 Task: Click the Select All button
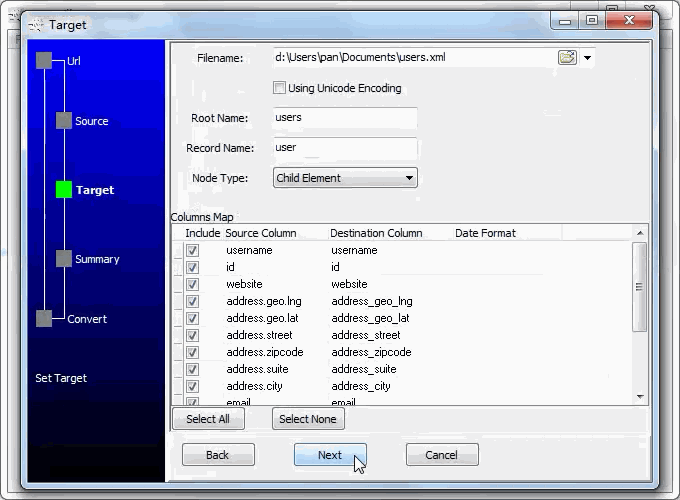208,419
